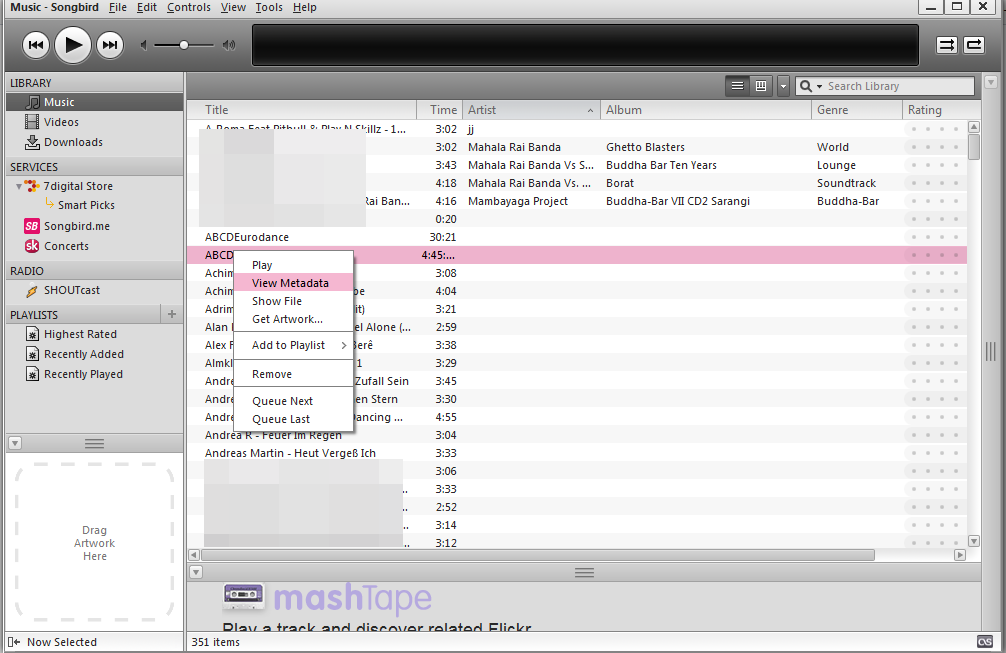Collapse the artwork pane with arrow button
The height and width of the screenshot is (653, 1006).
pos(15,443)
